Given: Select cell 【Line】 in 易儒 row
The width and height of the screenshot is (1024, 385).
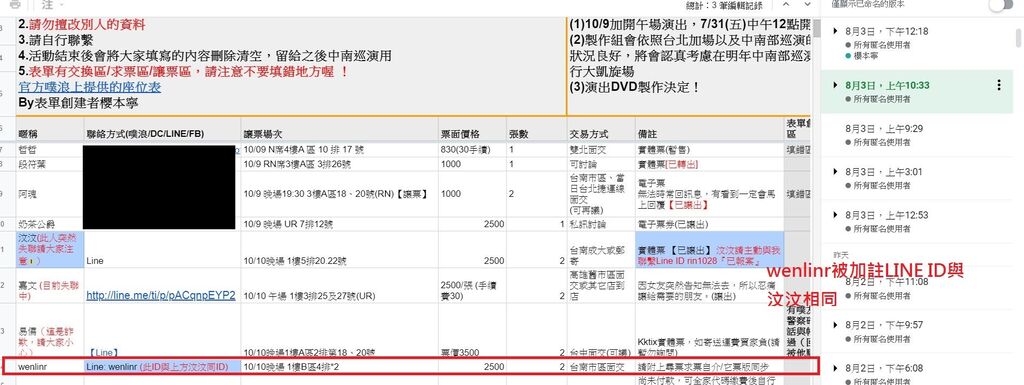Looking at the screenshot, I should (162, 331).
